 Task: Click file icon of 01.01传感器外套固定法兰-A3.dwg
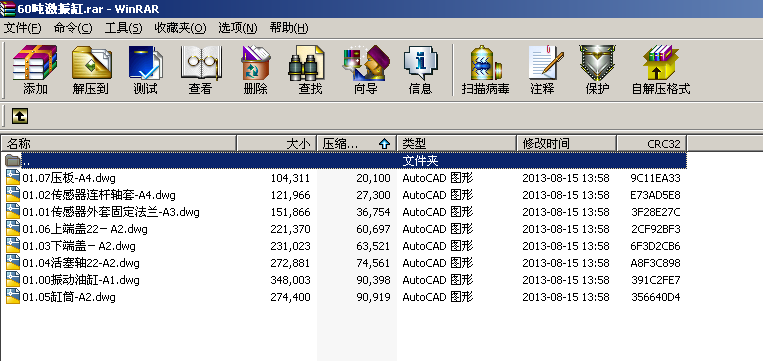13,212
